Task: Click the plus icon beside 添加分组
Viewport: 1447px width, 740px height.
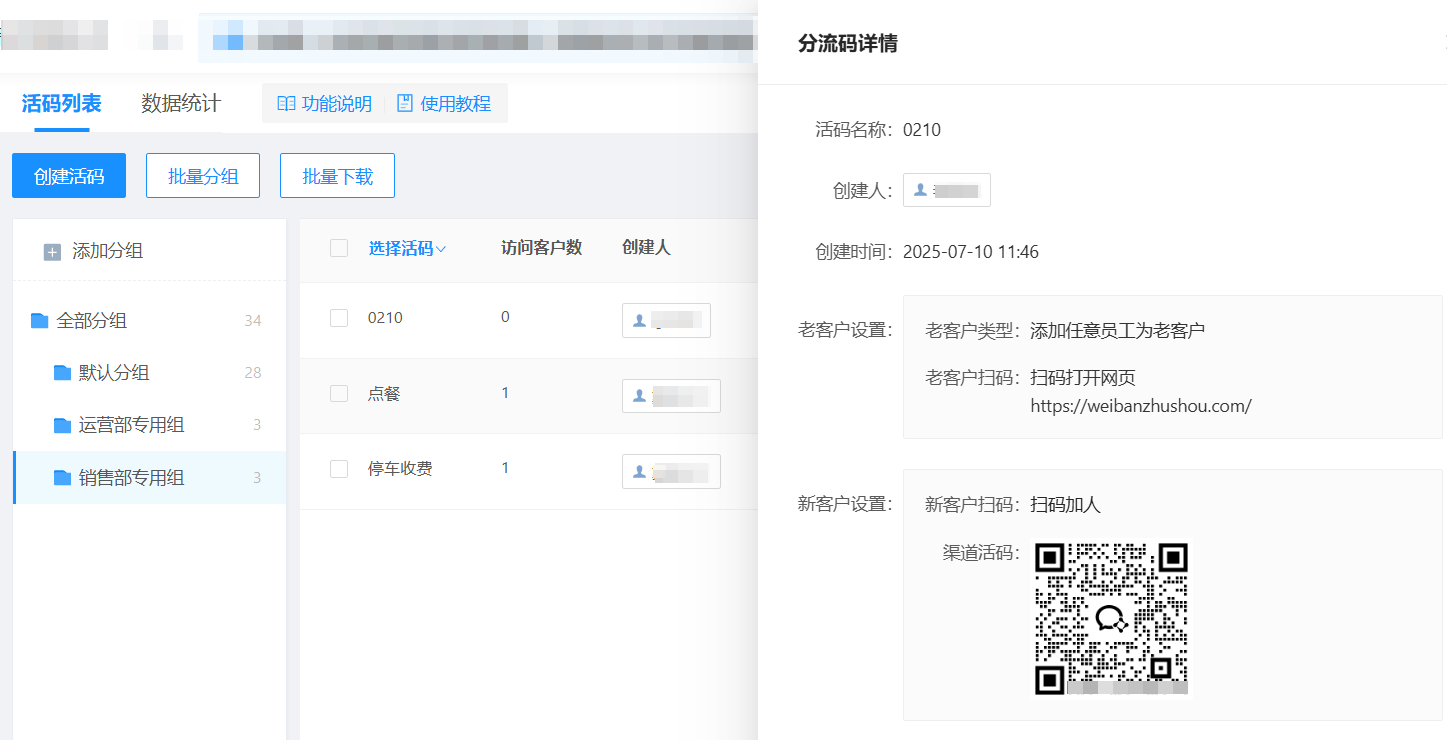Action: coord(52,252)
